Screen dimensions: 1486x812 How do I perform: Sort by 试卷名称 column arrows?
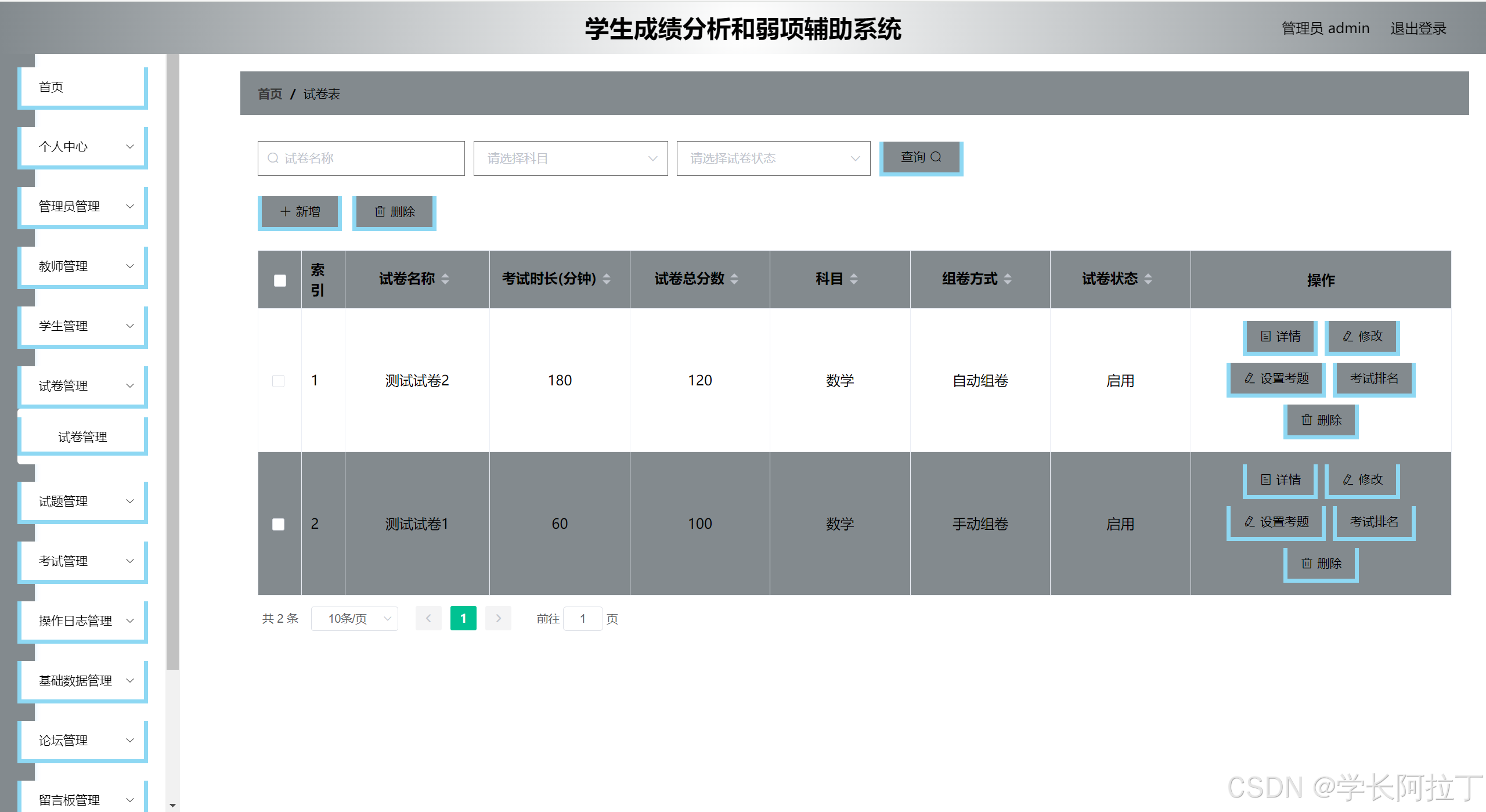pos(445,279)
